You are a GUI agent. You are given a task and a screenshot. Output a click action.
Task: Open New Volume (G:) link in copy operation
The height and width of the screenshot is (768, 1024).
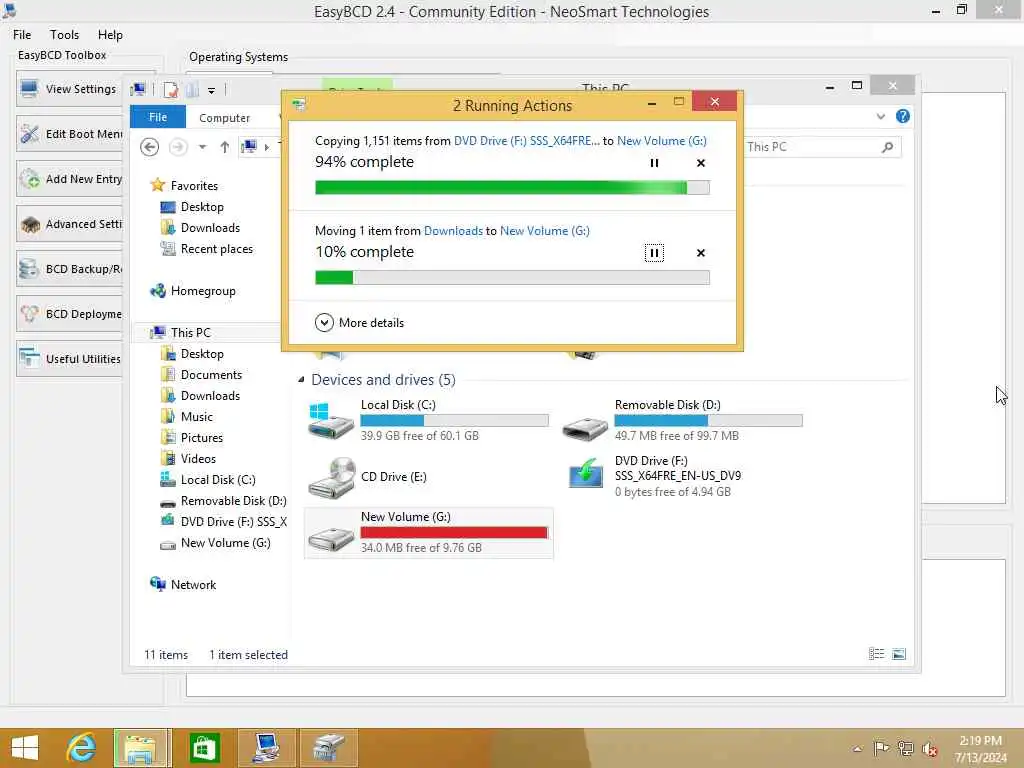click(662, 140)
